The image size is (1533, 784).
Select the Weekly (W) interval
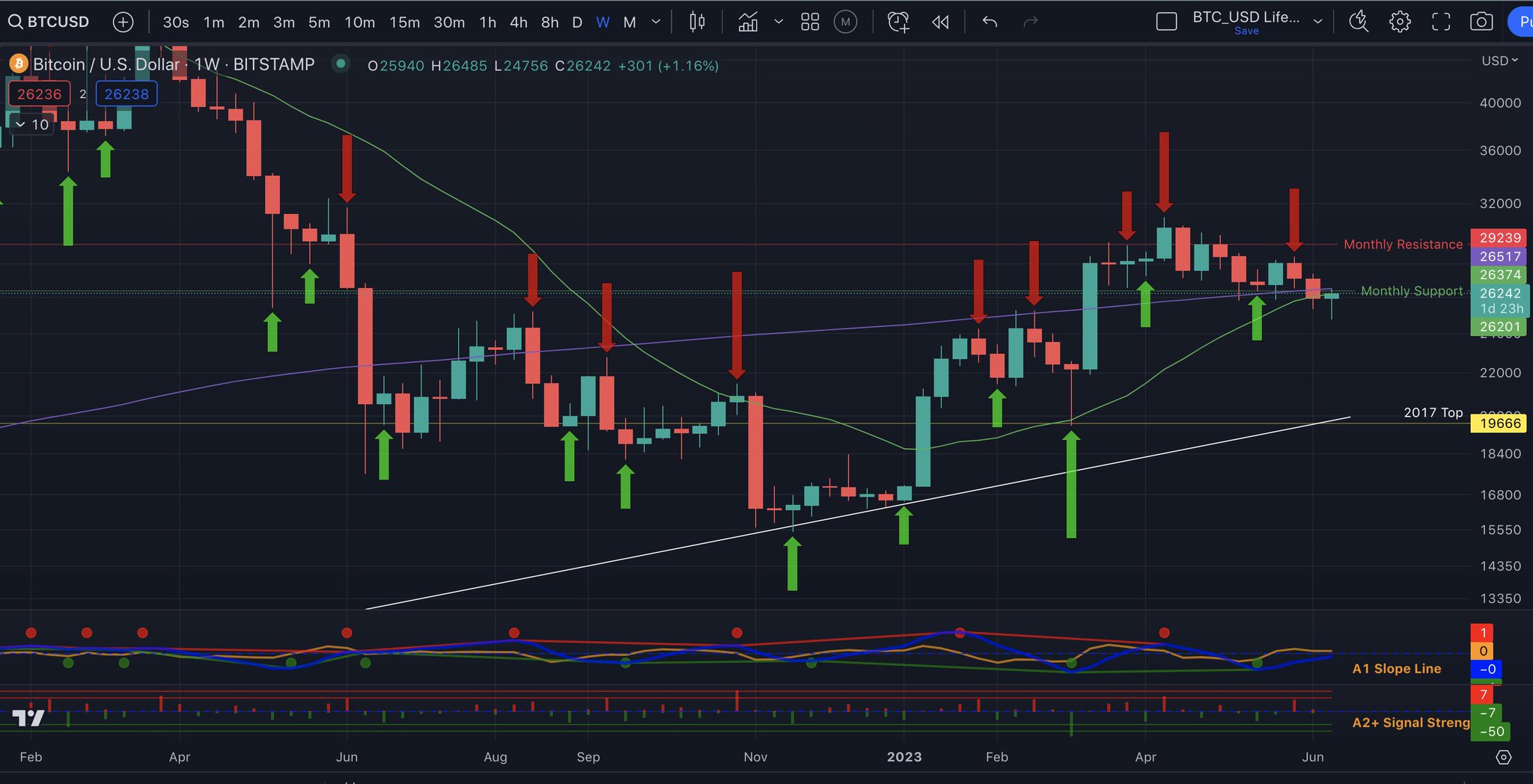coord(603,22)
